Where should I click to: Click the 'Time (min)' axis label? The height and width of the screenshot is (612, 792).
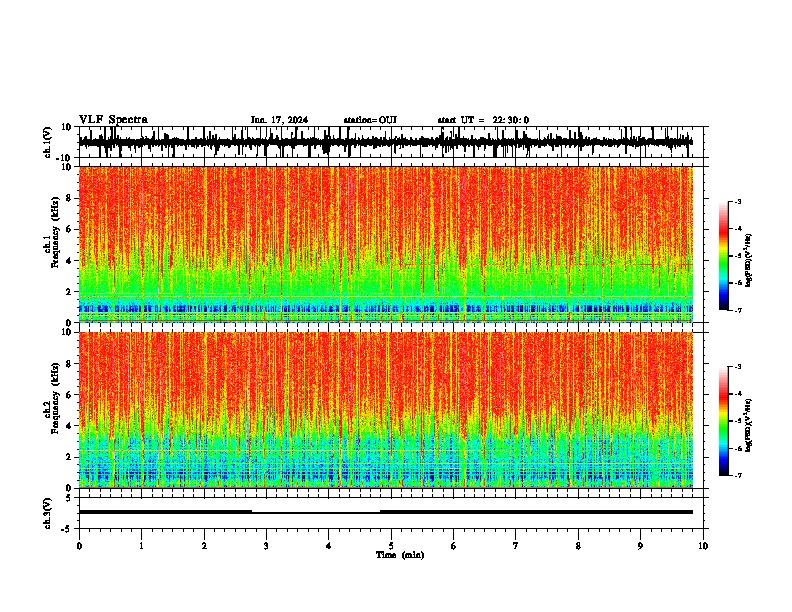[x=400, y=555]
